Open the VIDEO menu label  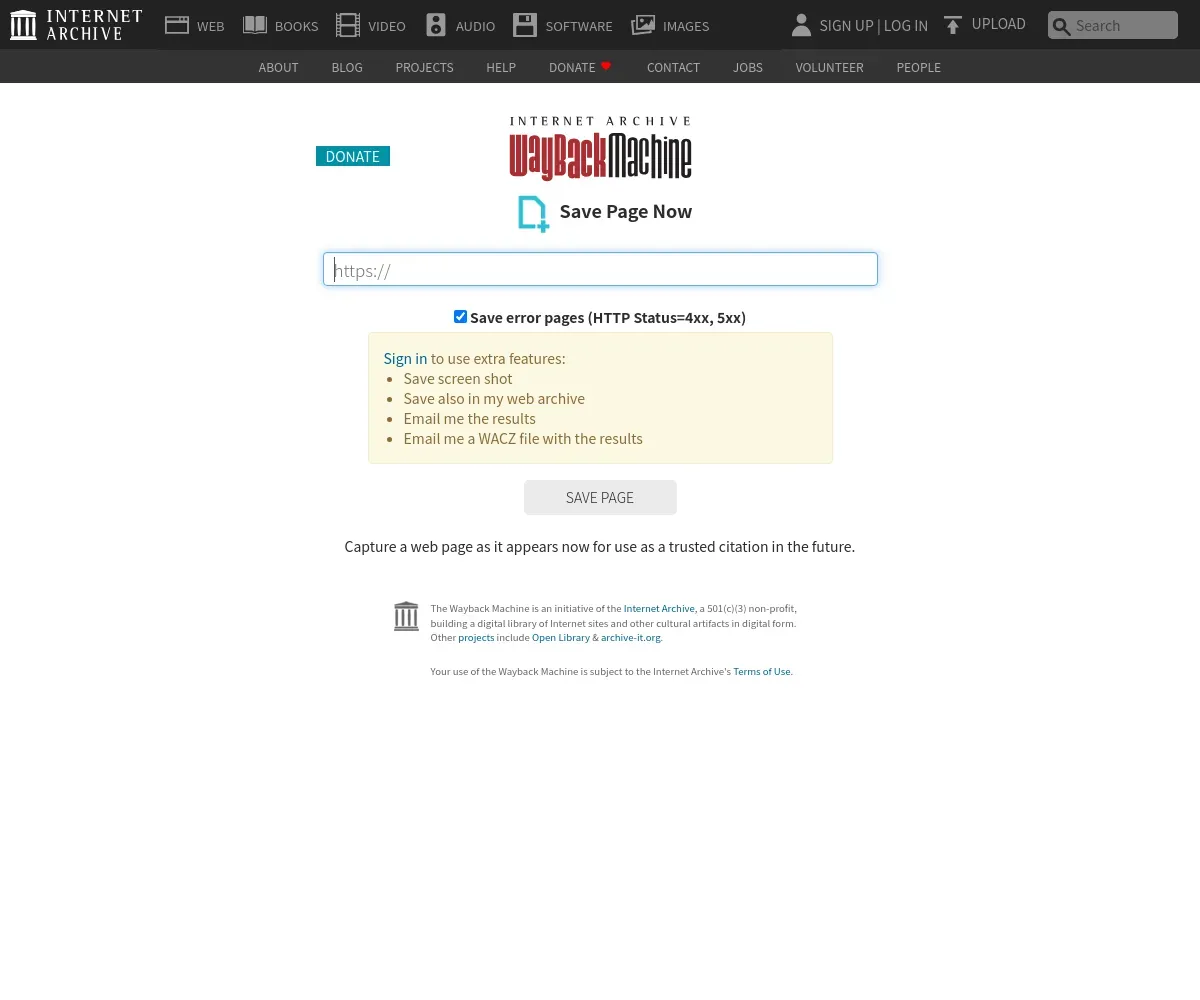387,26
